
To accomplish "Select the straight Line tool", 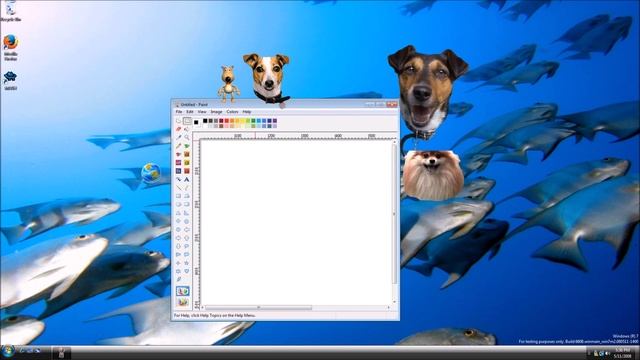I will tap(178, 188).
